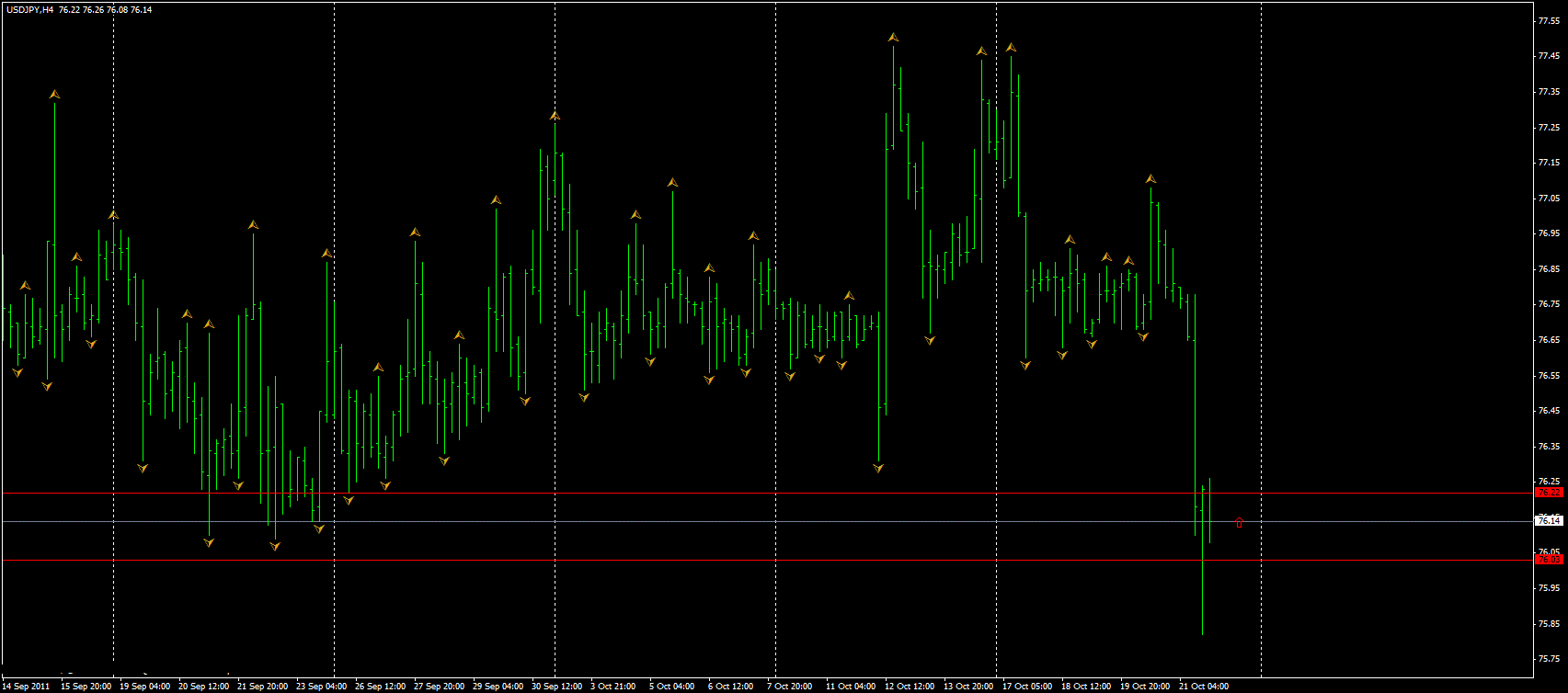
Task: Click the 15 Sep 20:00 time label
Action: (x=86, y=687)
